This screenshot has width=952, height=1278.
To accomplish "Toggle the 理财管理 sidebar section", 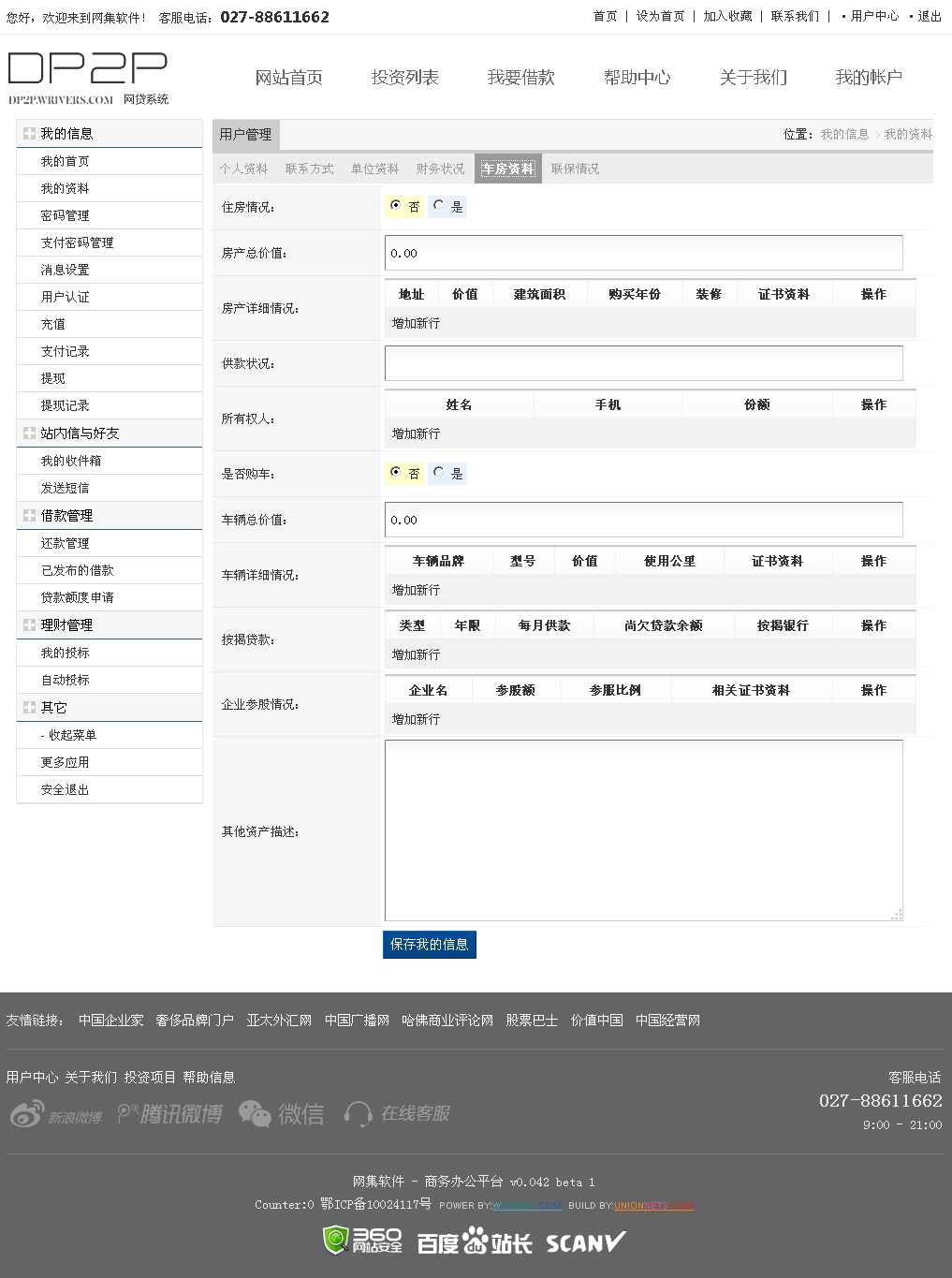I will (30, 625).
